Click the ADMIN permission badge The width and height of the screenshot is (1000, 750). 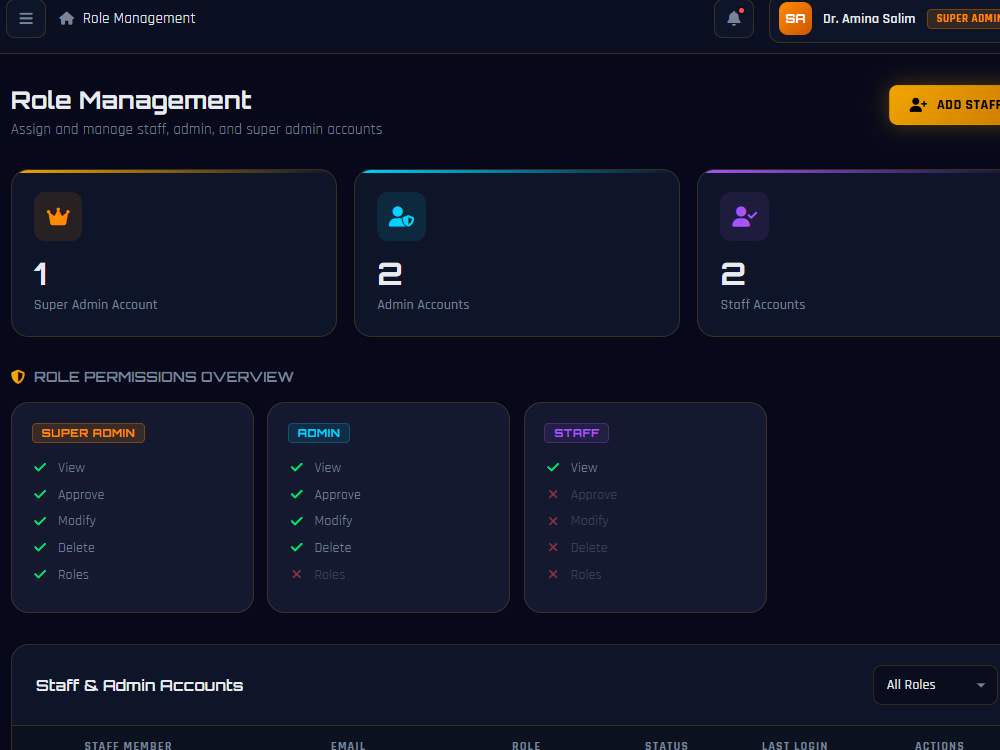pos(319,433)
